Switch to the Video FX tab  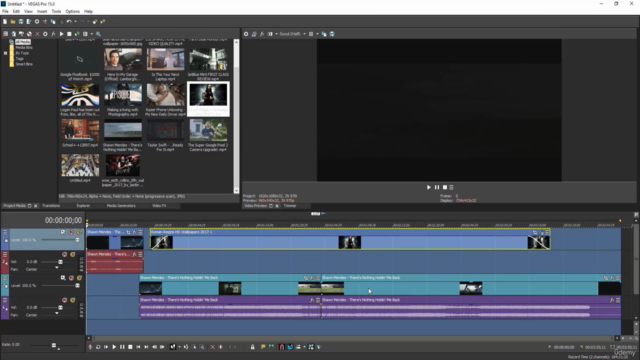tap(159, 206)
